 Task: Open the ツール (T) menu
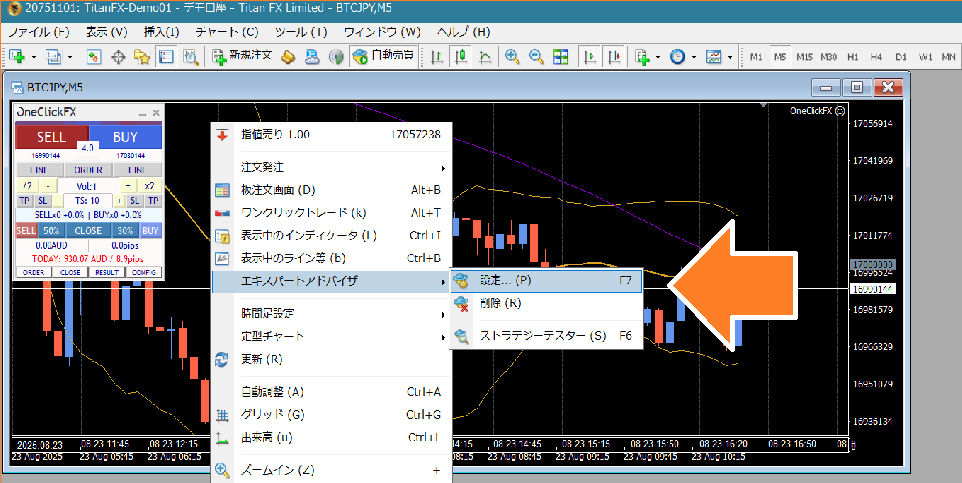click(301, 32)
